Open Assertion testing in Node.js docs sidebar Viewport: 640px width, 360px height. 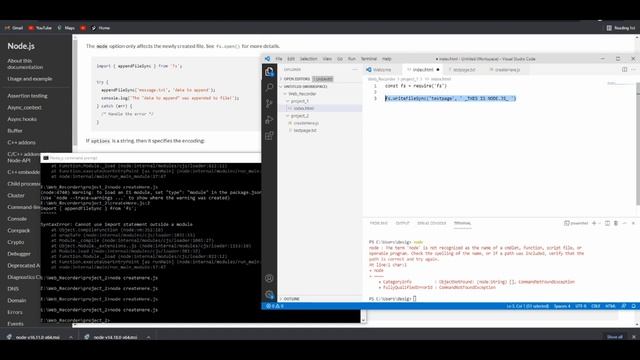tap(27, 96)
